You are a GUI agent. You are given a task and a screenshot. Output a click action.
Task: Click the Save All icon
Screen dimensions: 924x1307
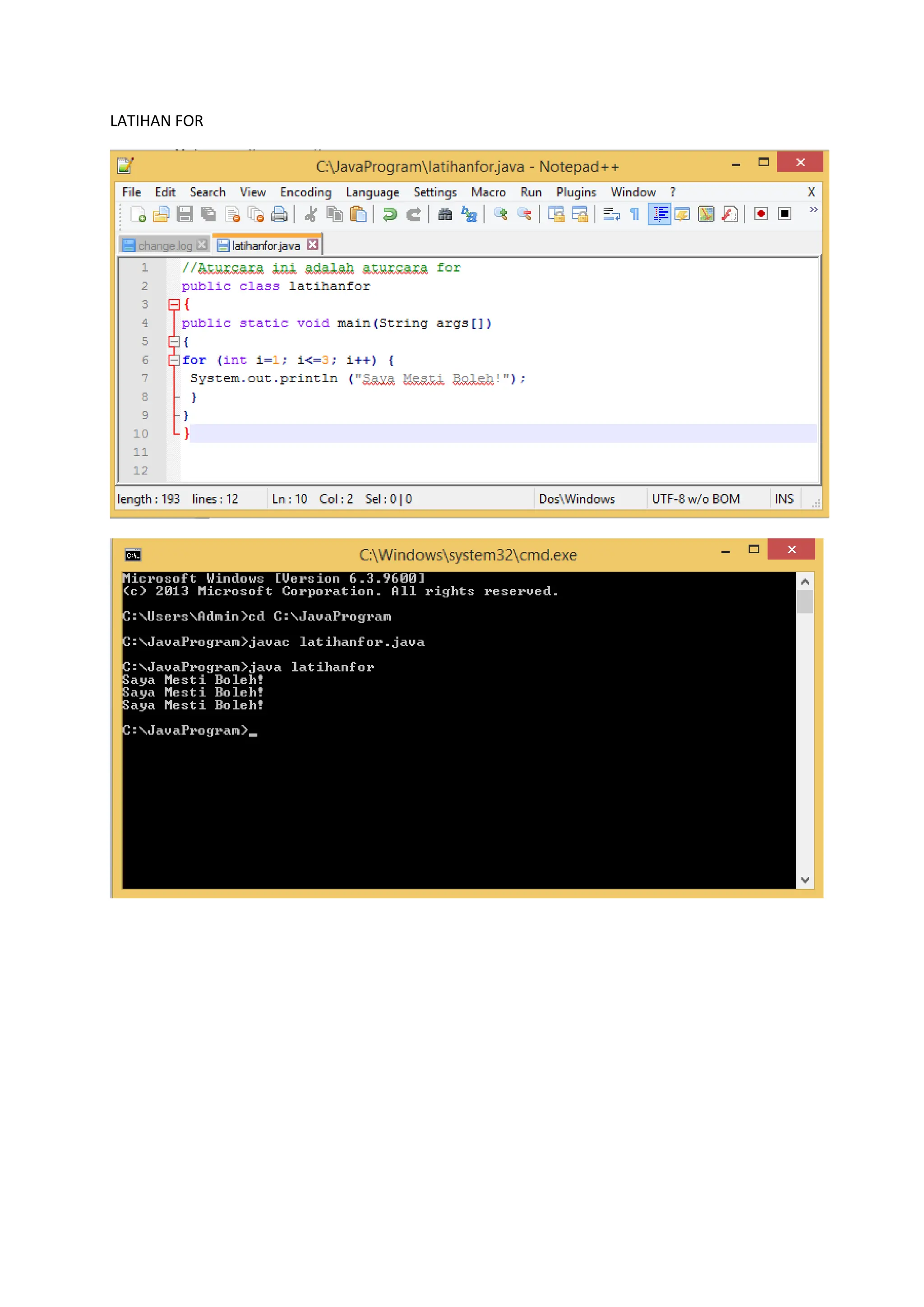209,214
